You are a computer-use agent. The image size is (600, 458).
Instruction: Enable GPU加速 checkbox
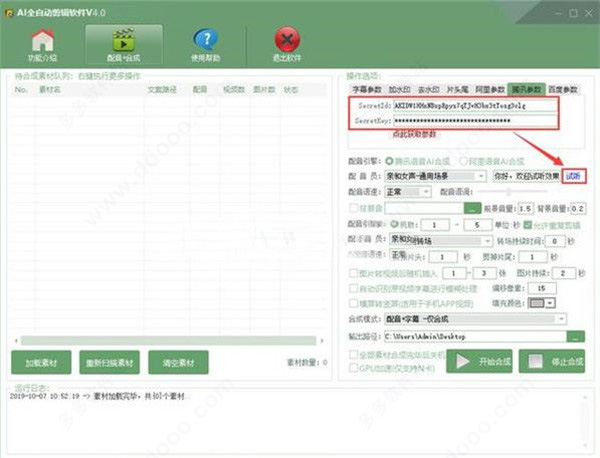[x=354, y=368]
